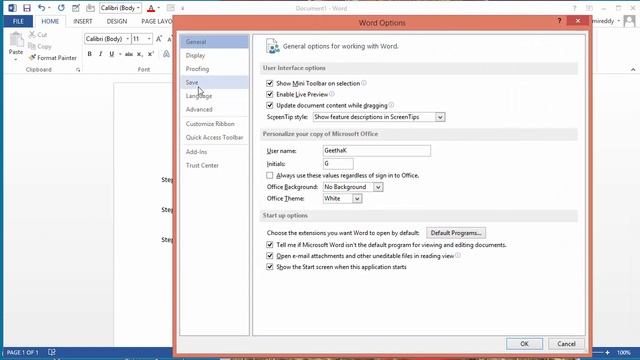Image resolution: width=640 pixels, height=360 pixels.
Task: Click the Undo arrow icon
Action: (x=41, y=8)
